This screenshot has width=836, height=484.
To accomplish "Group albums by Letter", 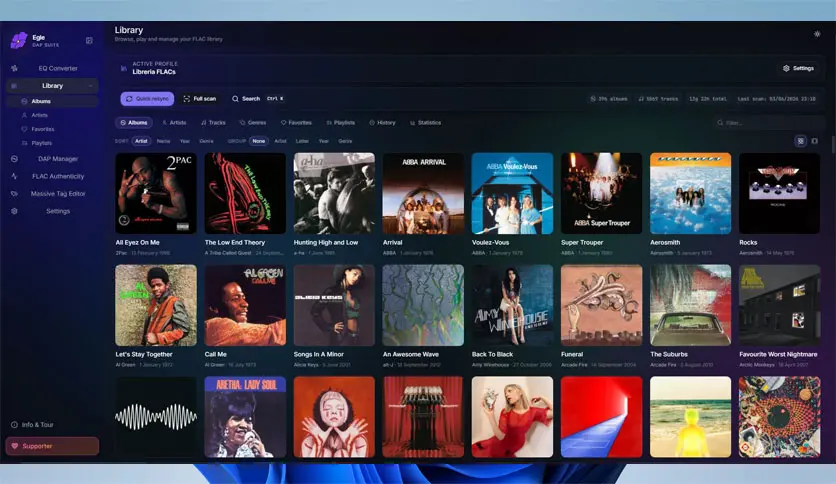I will click(302, 141).
